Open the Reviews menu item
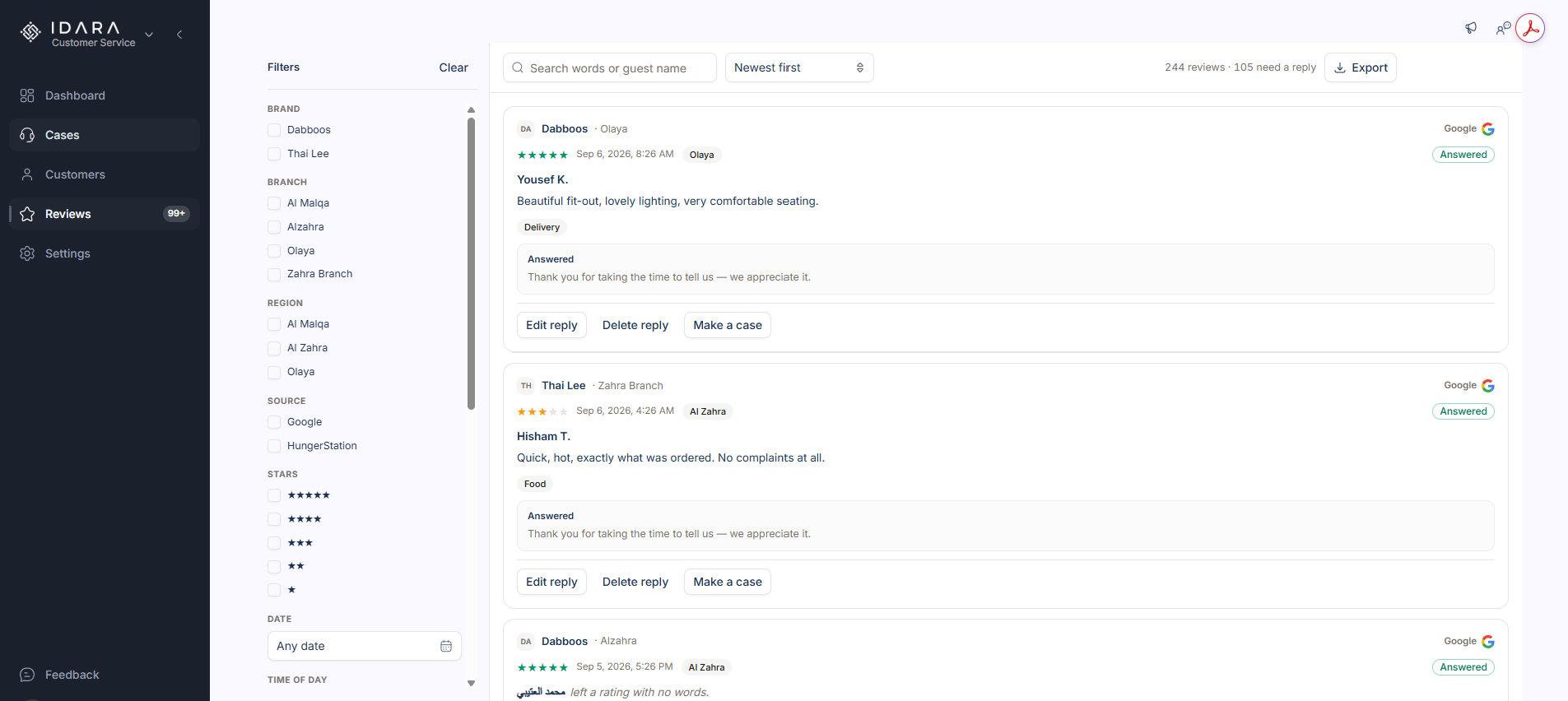The width and height of the screenshot is (1568, 701). (105, 214)
